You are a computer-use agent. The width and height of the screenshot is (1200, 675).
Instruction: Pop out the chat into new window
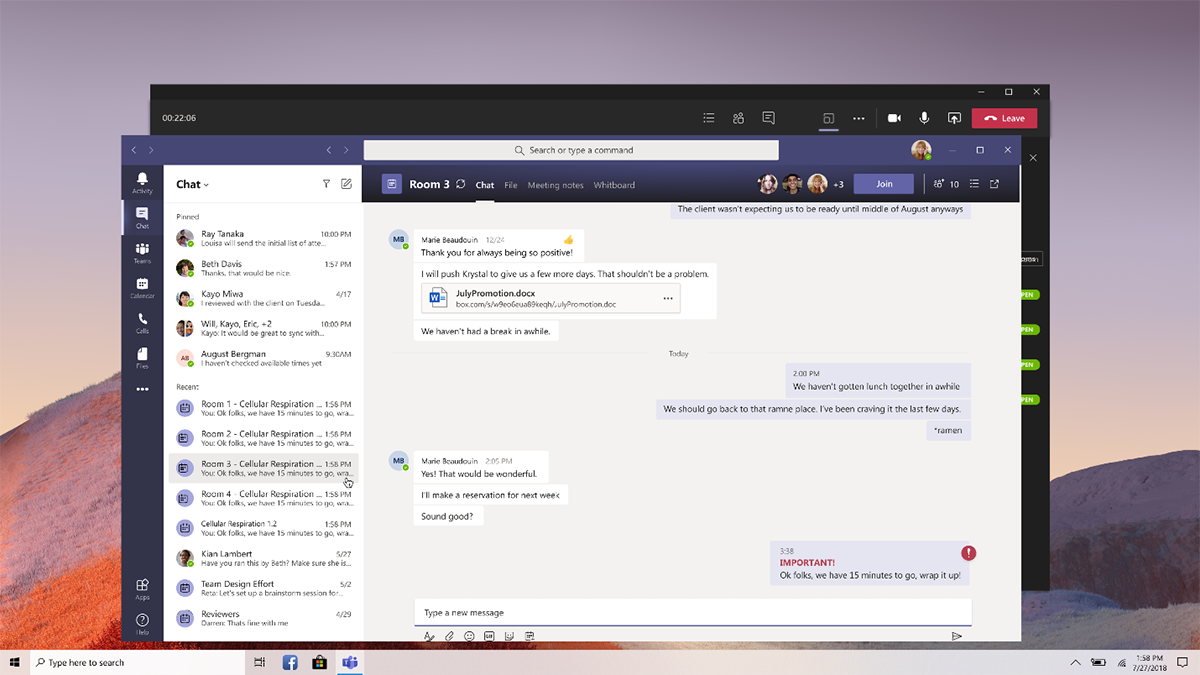click(994, 184)
